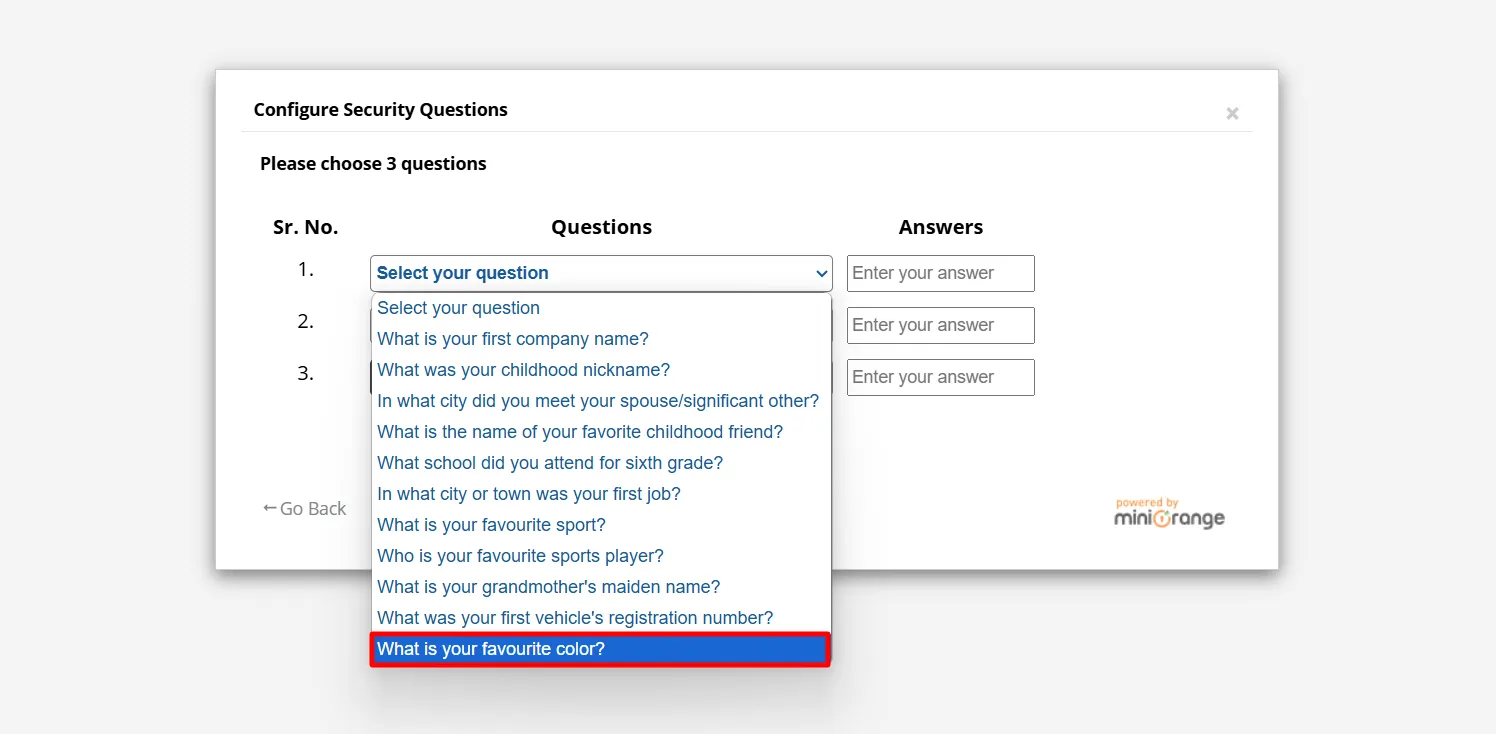The height and width of the screenshot is (734, 1496).
Task: Select 'What was your childhood nickname?'
Action: point(601,370)
